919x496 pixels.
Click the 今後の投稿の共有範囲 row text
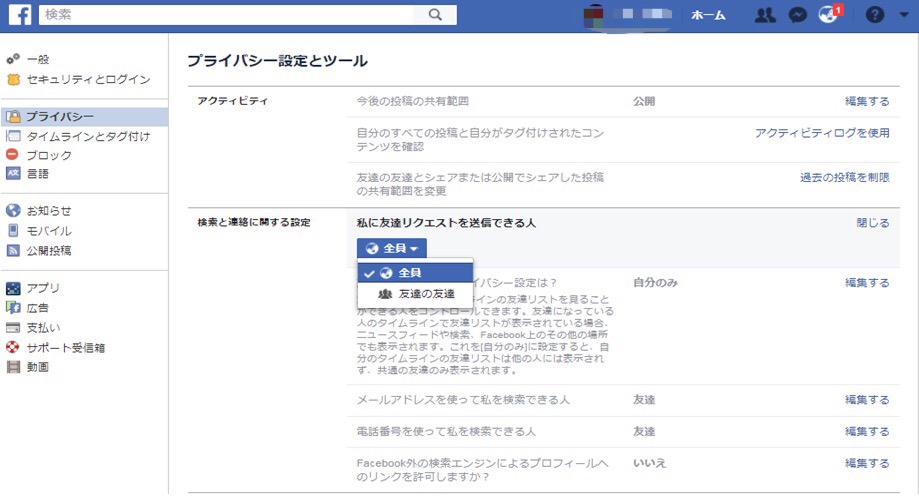[x=413, y=101]
